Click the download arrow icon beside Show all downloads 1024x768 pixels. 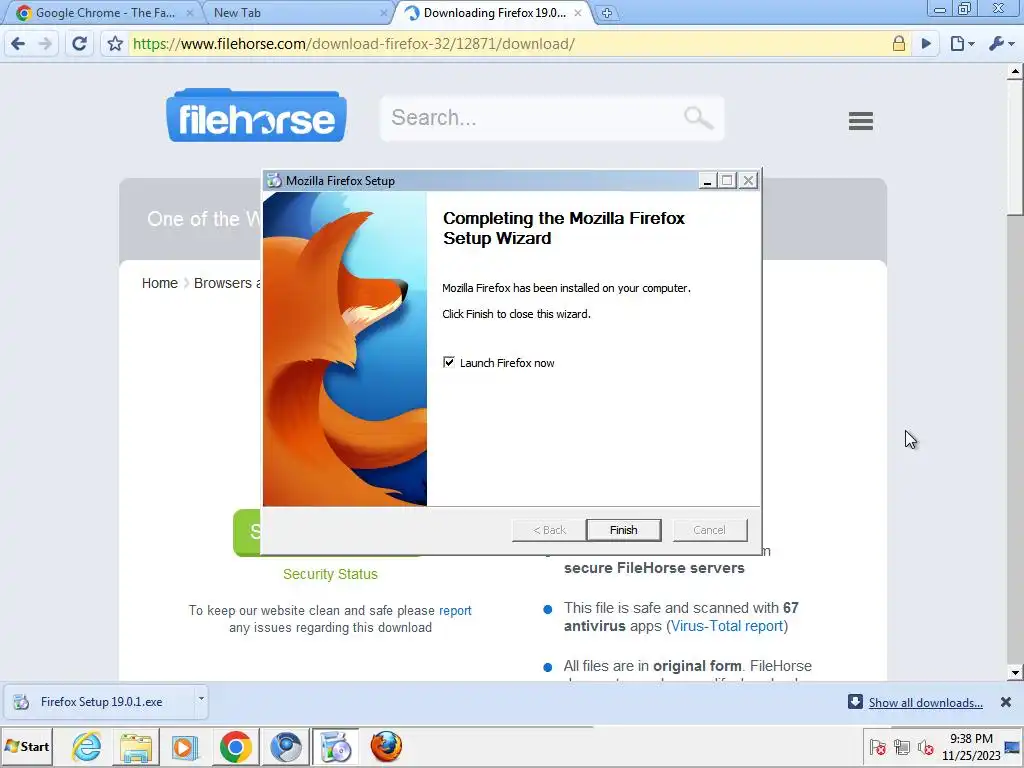[855, 702]
